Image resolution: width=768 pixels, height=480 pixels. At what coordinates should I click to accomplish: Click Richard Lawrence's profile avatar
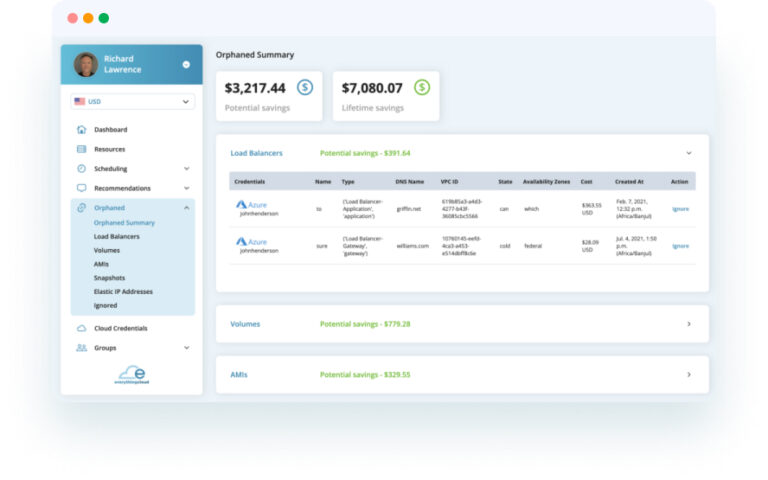(x=86, y=65)
